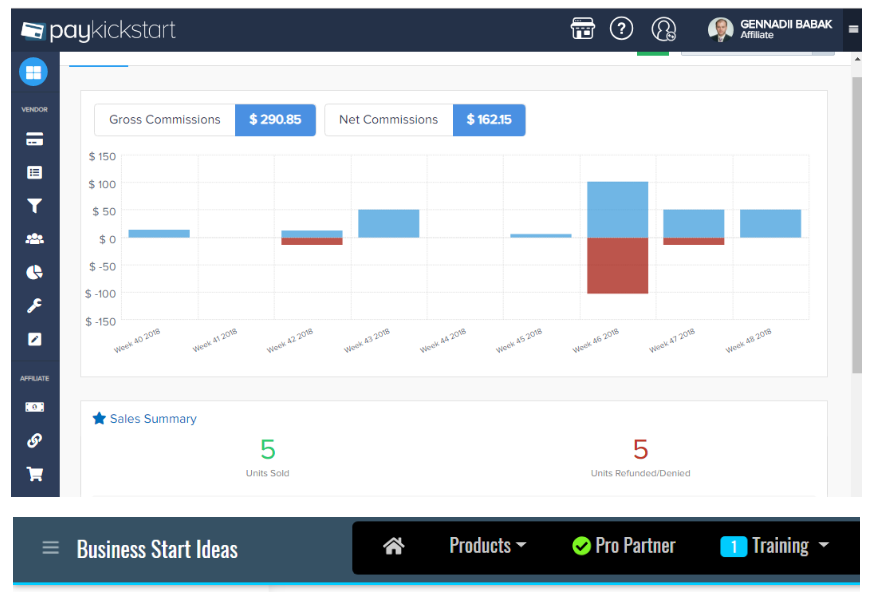Viewport: 871px width, 592px height.
Task: Click the blue bar for Week 48 2018
Action: pyautogui.click(x=770, y=223)
